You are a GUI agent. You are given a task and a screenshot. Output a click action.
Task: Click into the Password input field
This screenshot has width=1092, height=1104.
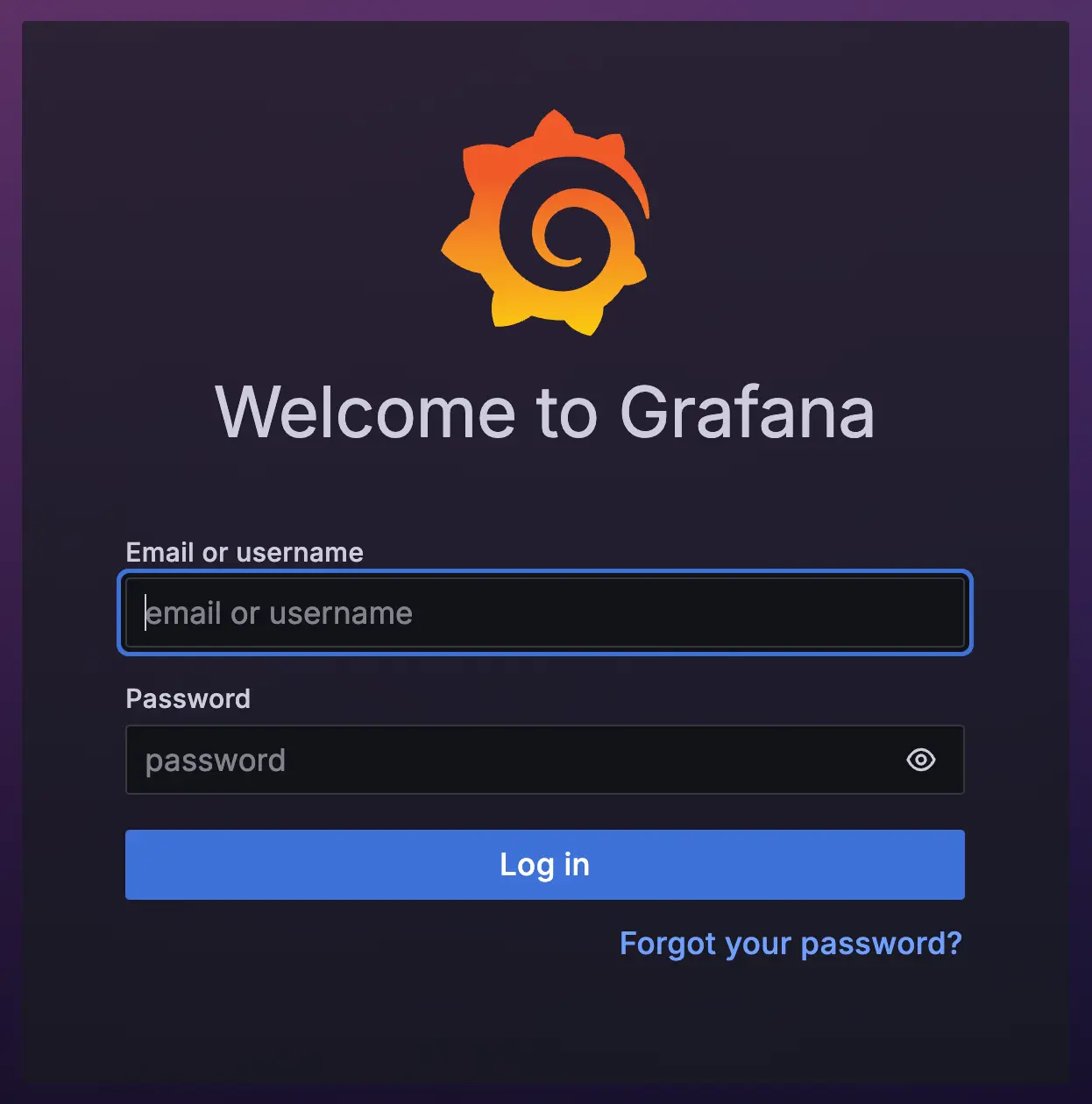click(x=545, y=760)
